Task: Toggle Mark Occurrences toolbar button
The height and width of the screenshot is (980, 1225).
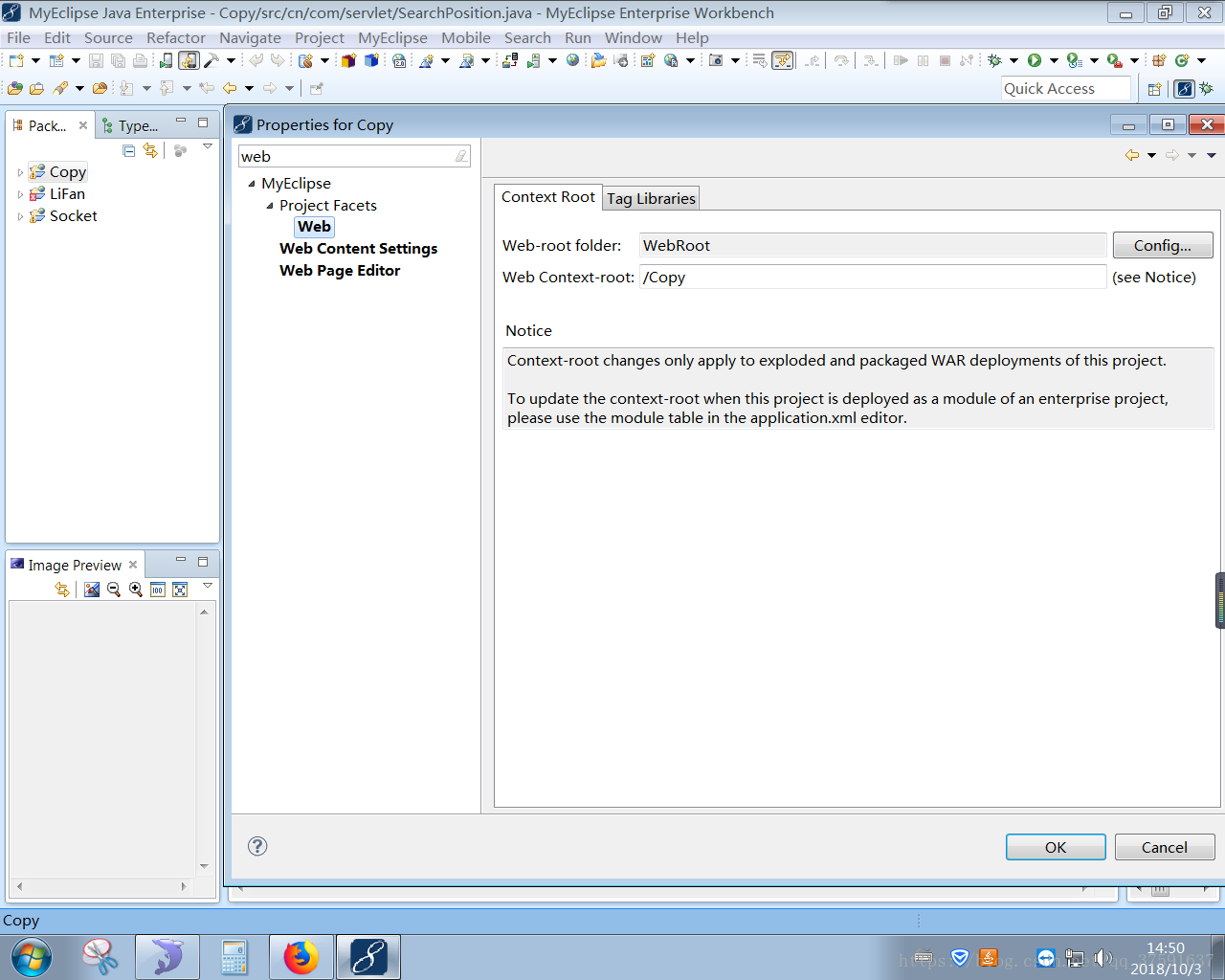Action: coord(783,60)
